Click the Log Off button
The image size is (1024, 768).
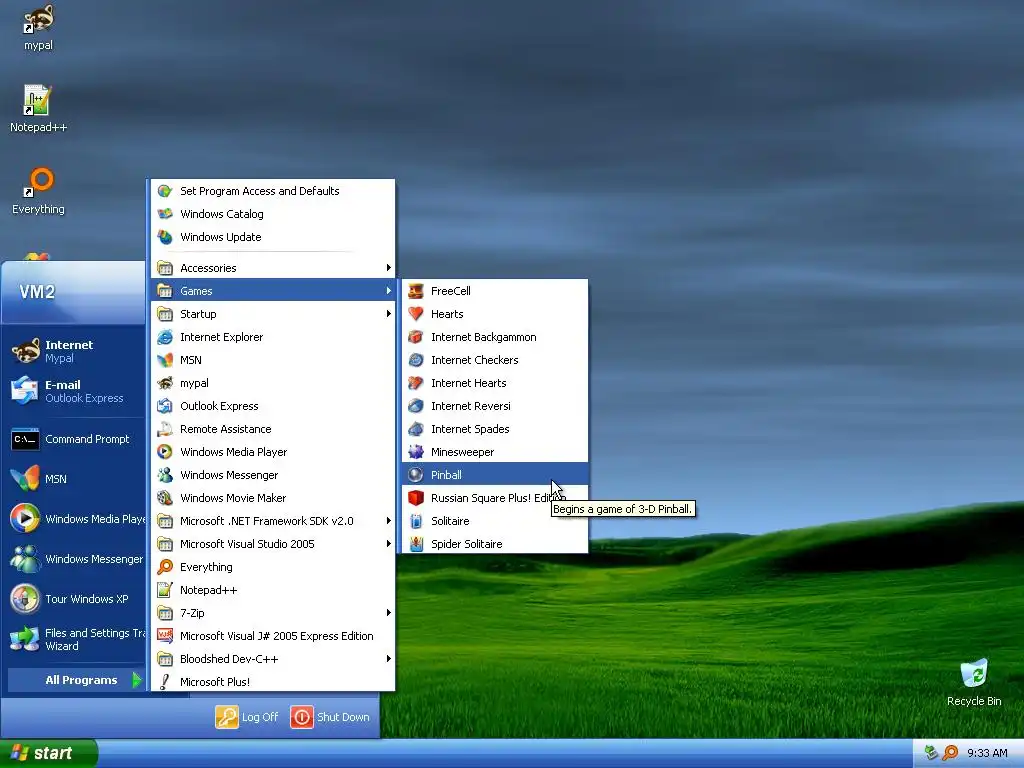coord(247,716)
